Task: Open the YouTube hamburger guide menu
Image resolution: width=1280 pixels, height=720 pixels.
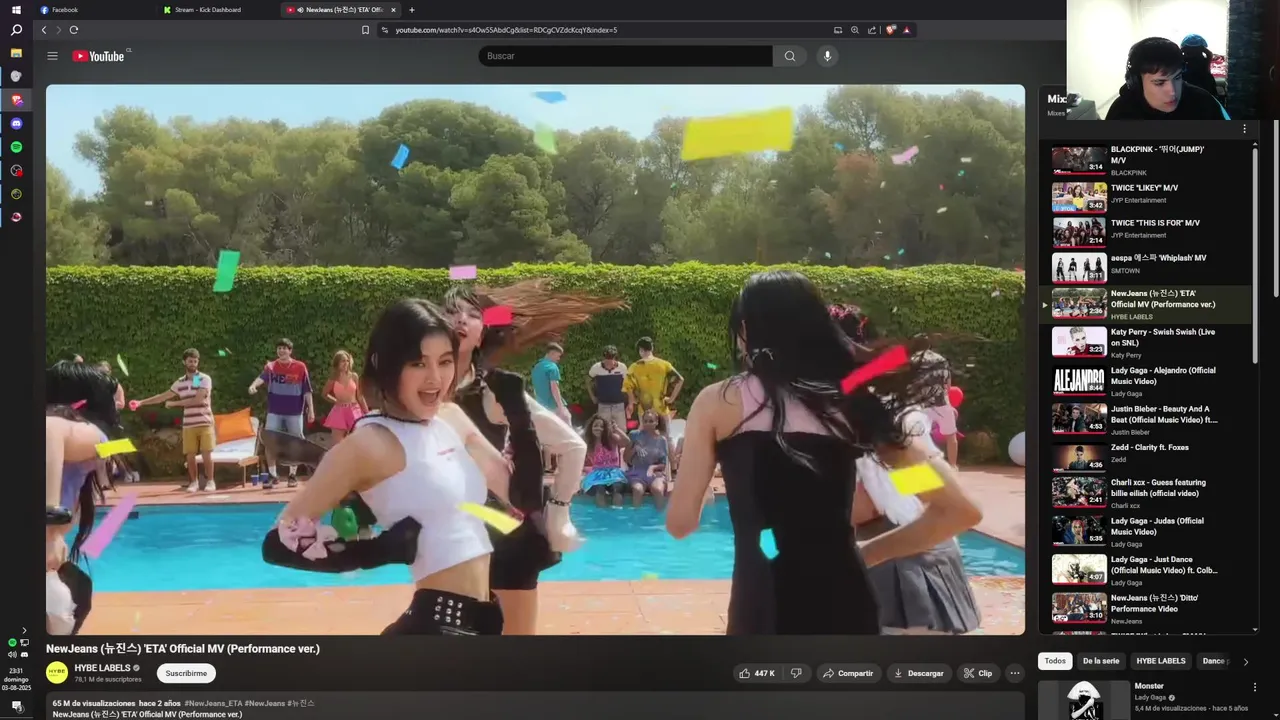Action: tap(52, 56)
